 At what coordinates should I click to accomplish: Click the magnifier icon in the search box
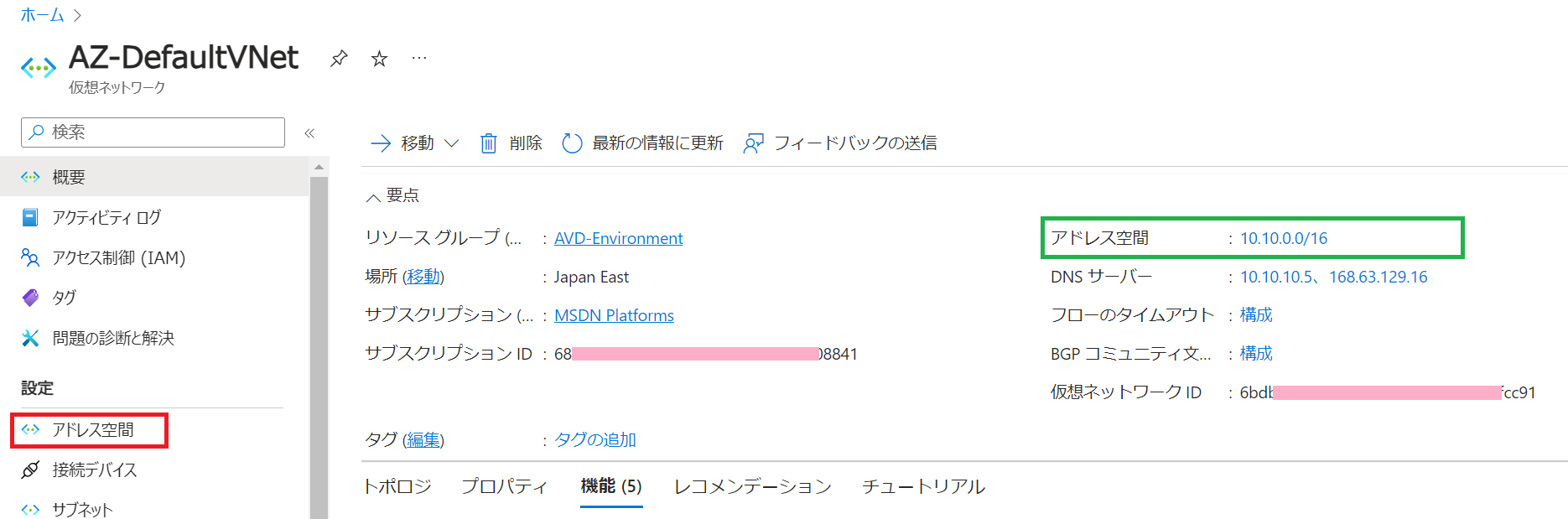coord(37,132)
